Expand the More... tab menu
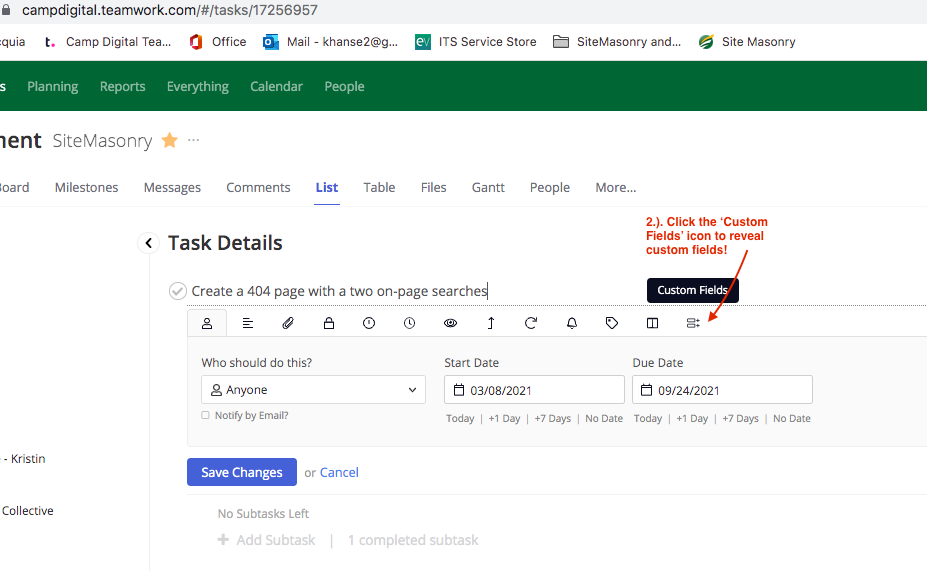927x571 pixels. pyautogui.click(x=615, y=187)
